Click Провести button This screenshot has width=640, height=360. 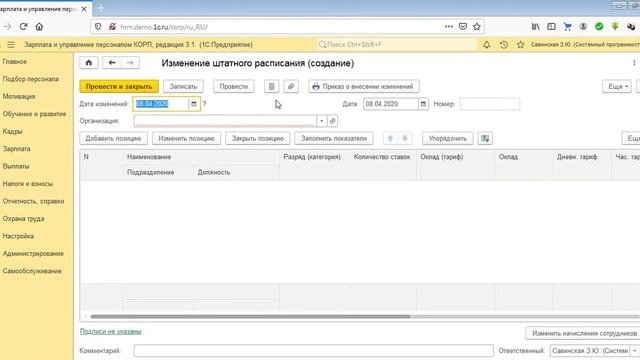(x=233, y=87)
